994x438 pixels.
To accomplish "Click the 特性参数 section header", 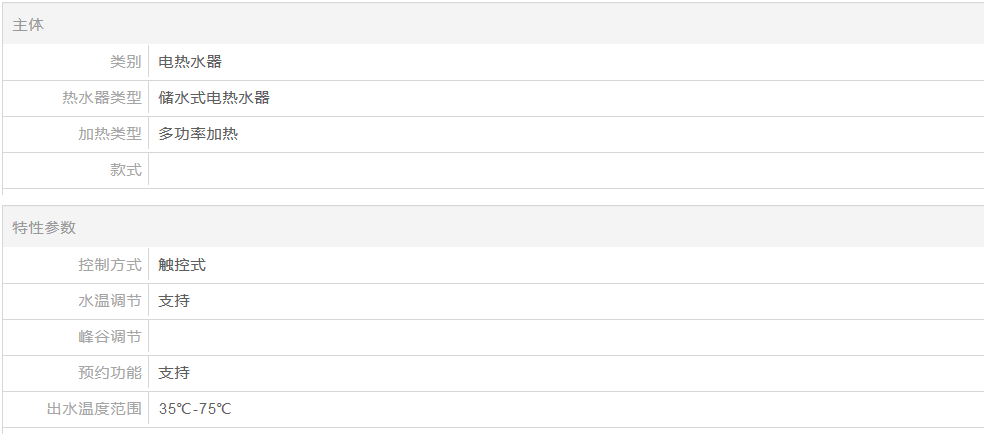I will point(44,228).
